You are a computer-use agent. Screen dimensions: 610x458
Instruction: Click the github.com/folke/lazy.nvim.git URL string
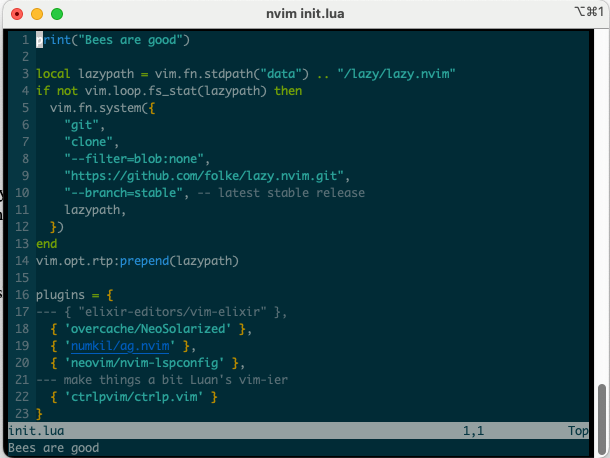coord(204,176)
